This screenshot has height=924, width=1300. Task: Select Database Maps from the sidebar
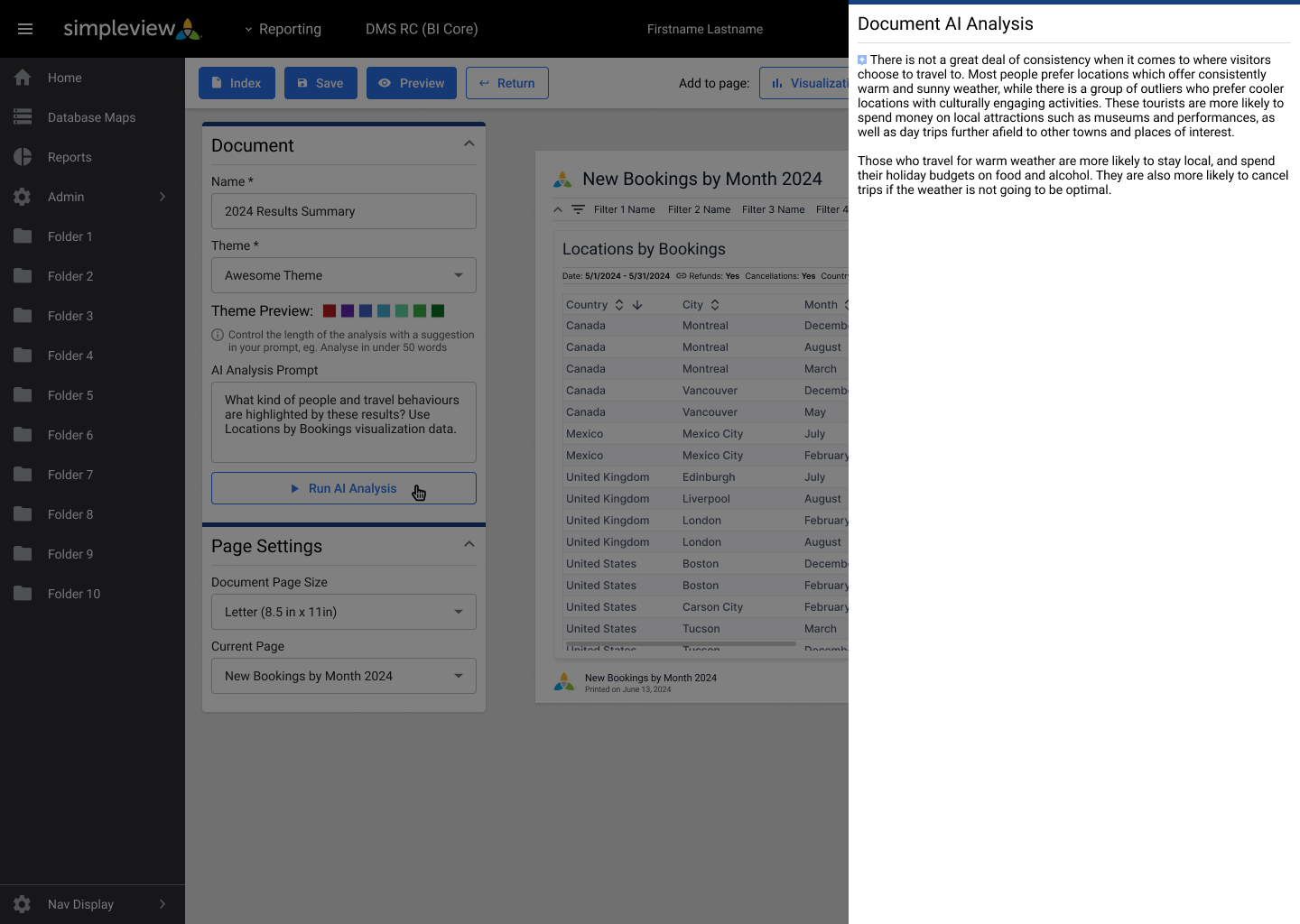coord(90,117)
